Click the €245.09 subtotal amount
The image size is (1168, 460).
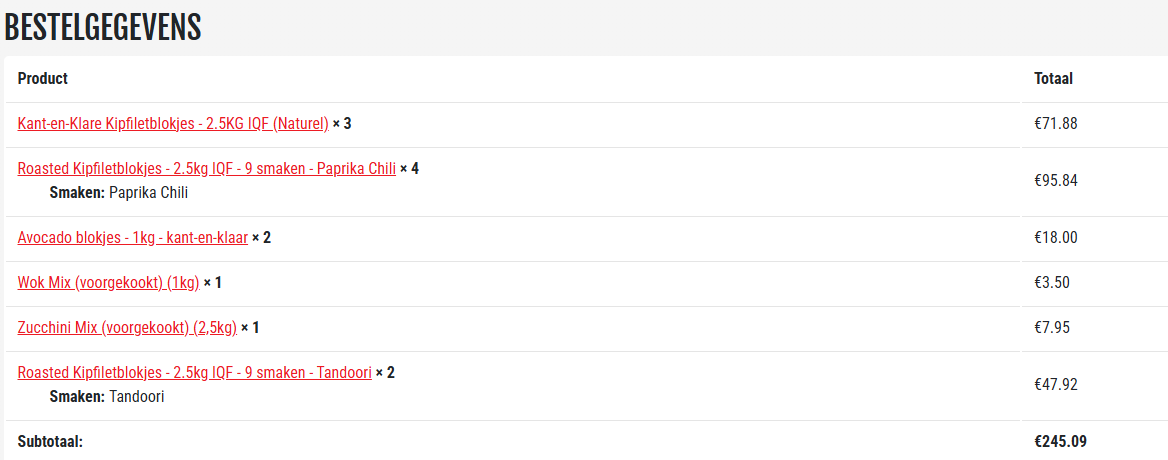pos(1059,441)
